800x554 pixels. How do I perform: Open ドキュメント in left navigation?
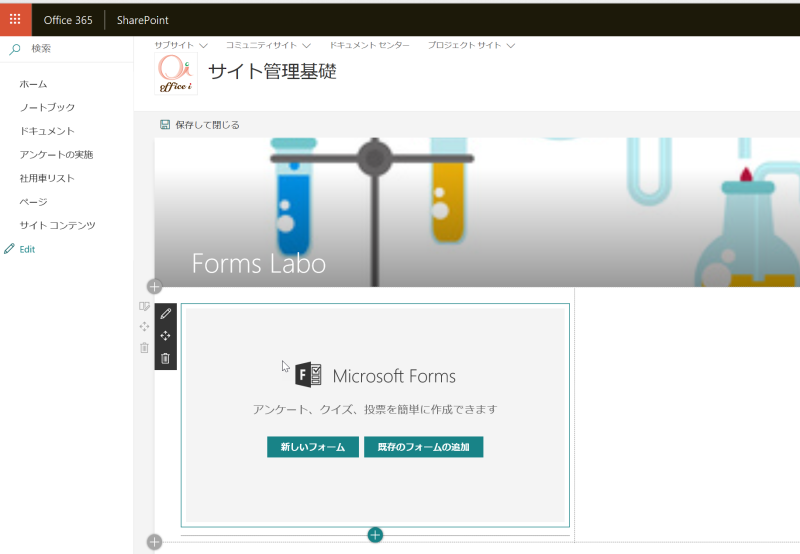47,131
